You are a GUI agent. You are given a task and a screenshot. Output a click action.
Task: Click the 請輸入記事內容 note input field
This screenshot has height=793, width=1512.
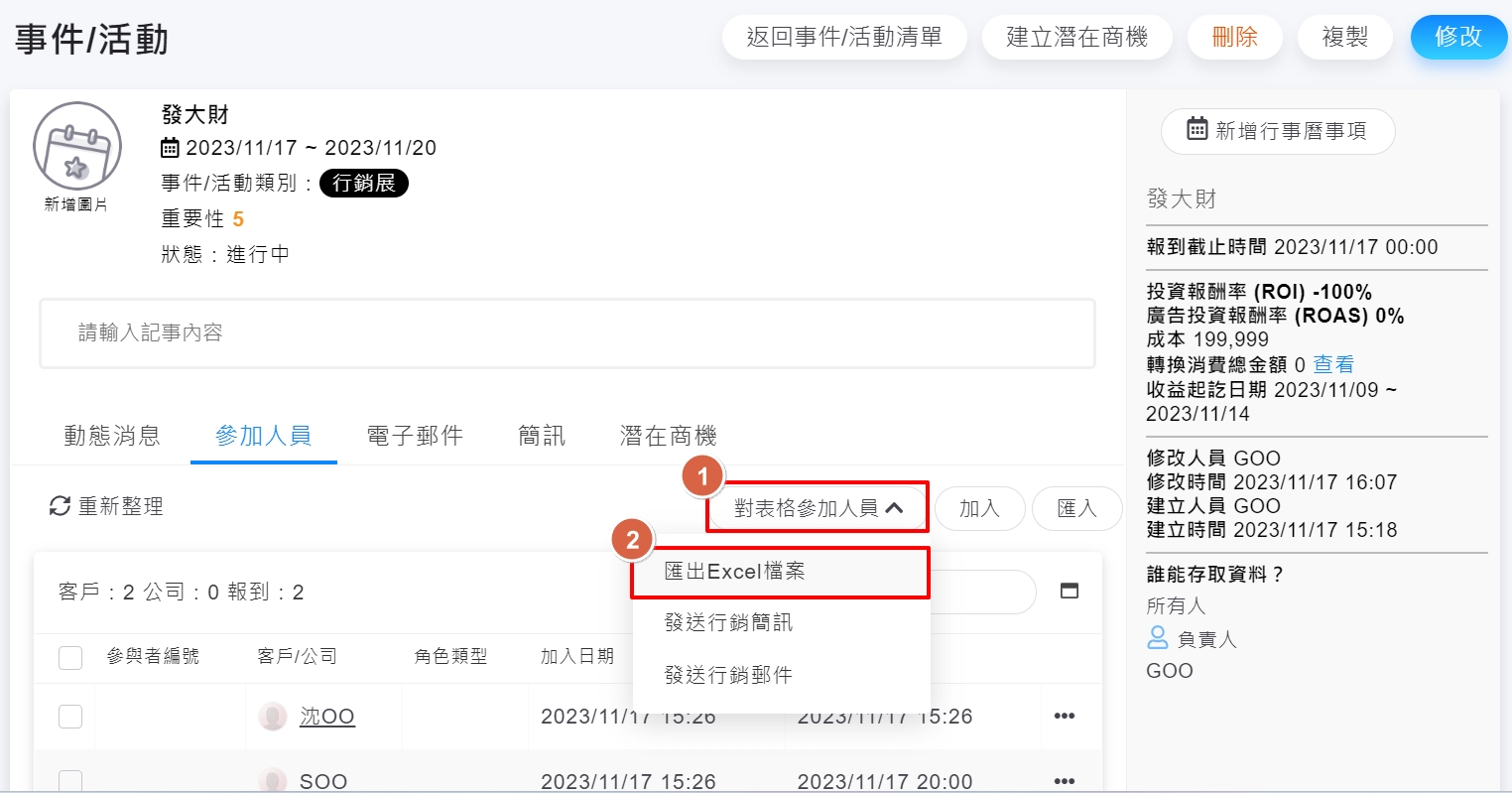click(567, 333)
